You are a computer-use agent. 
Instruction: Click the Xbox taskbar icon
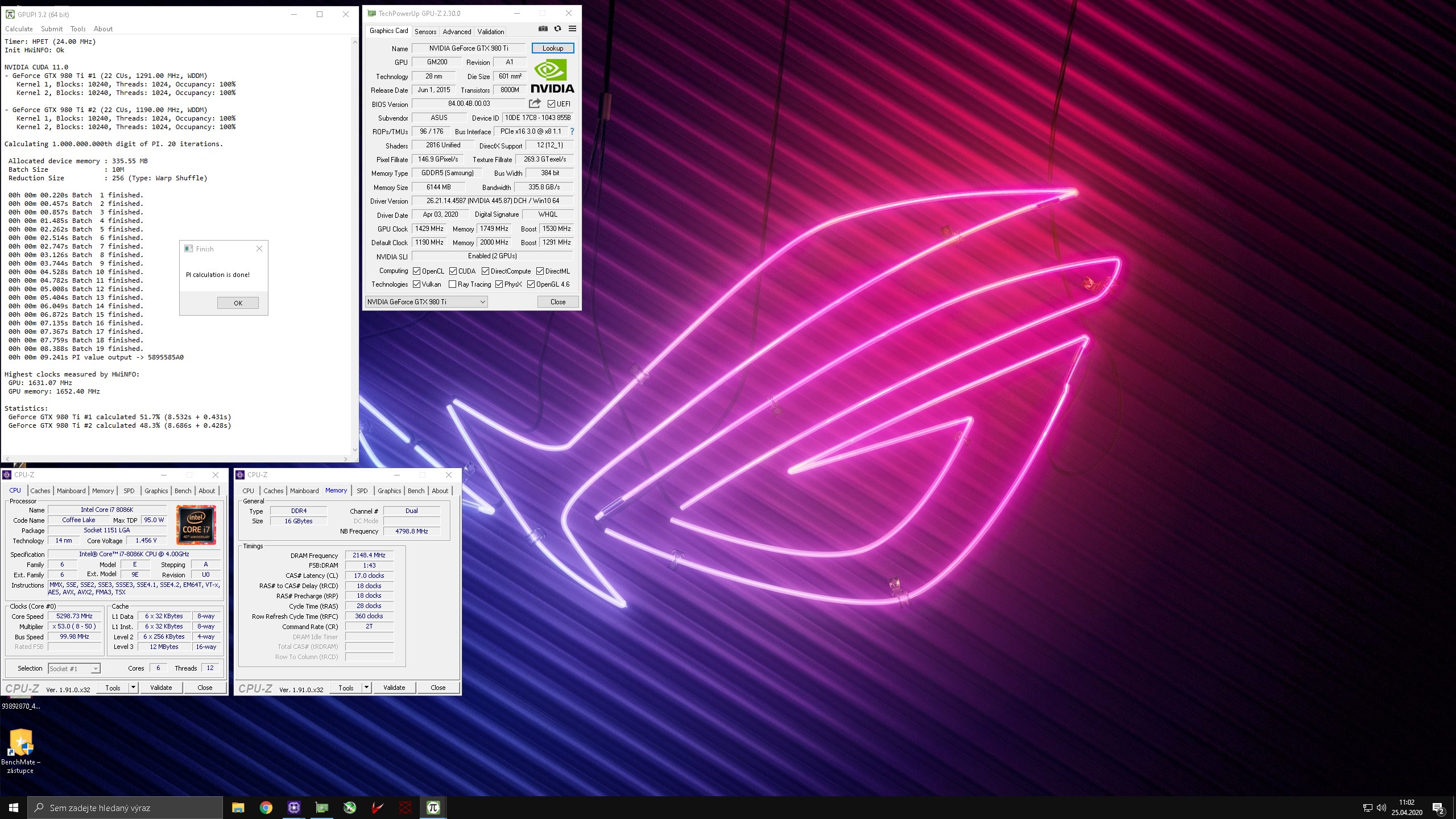click(349, 808)
